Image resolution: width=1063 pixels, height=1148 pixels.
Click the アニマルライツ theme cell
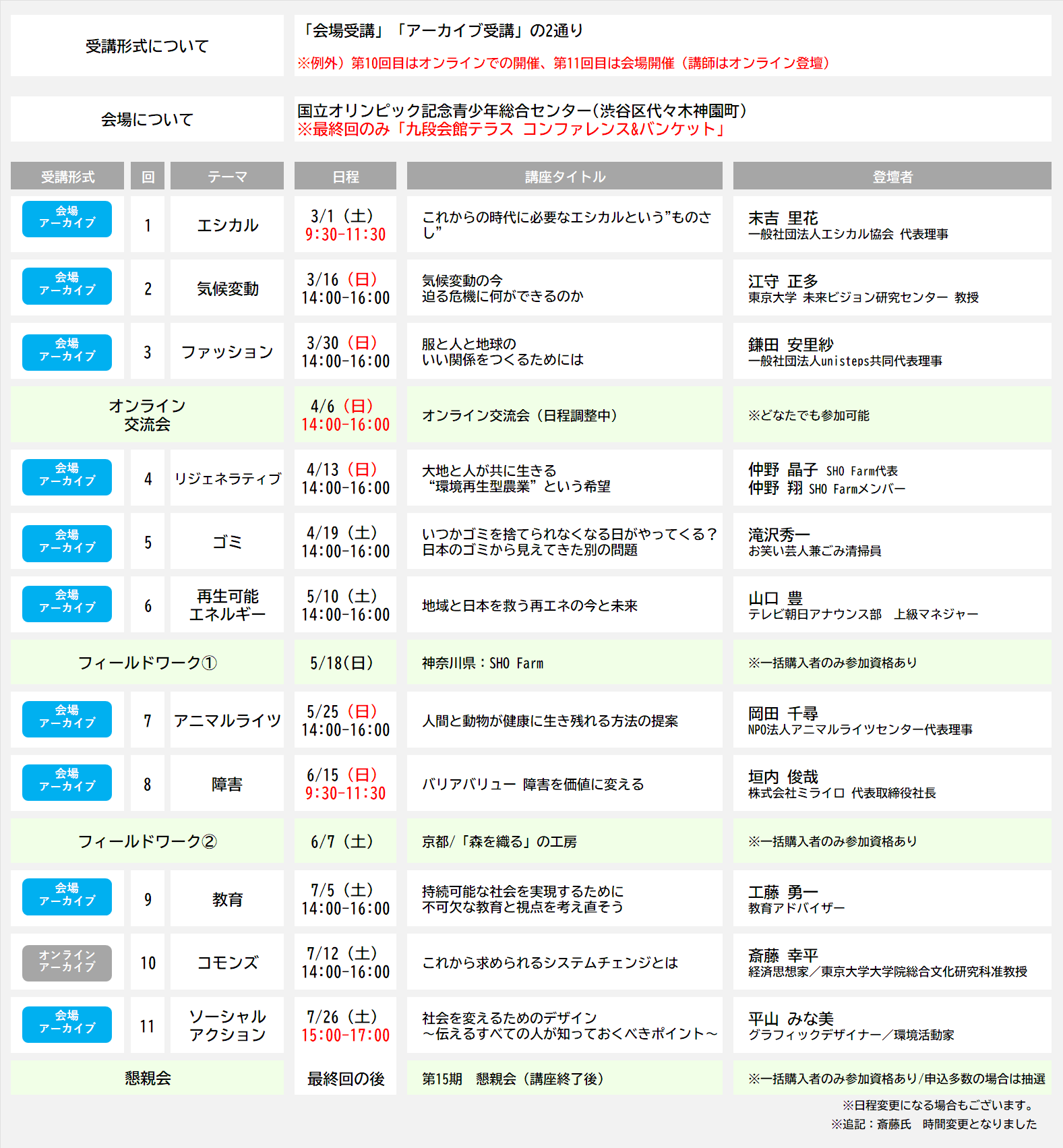tap(227, 720)
